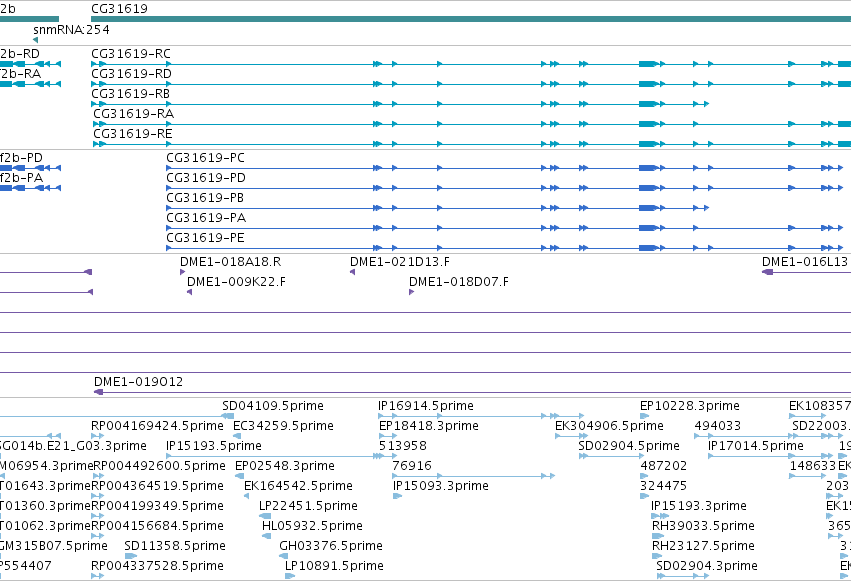Select EST IP15193.3prime label
This screenshot has height=581, width=851.
point(699,506)
